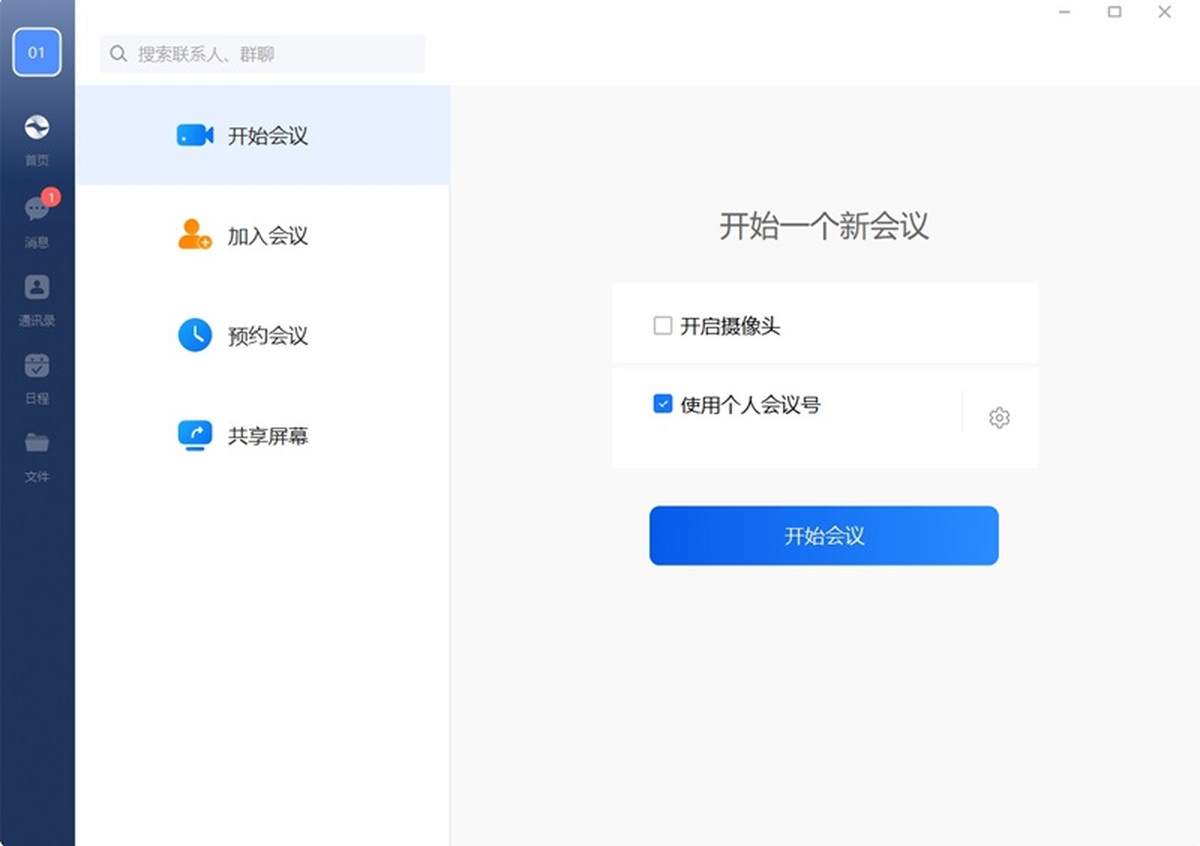This screenshot has width=1200, height=846.
Task: Click the blue clock schedule icon
Action: [195, 335]
